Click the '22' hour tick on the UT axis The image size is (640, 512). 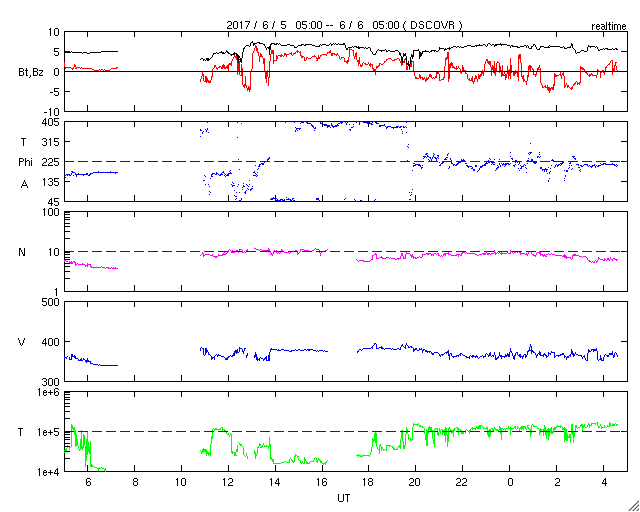click(x=463, y=483)
